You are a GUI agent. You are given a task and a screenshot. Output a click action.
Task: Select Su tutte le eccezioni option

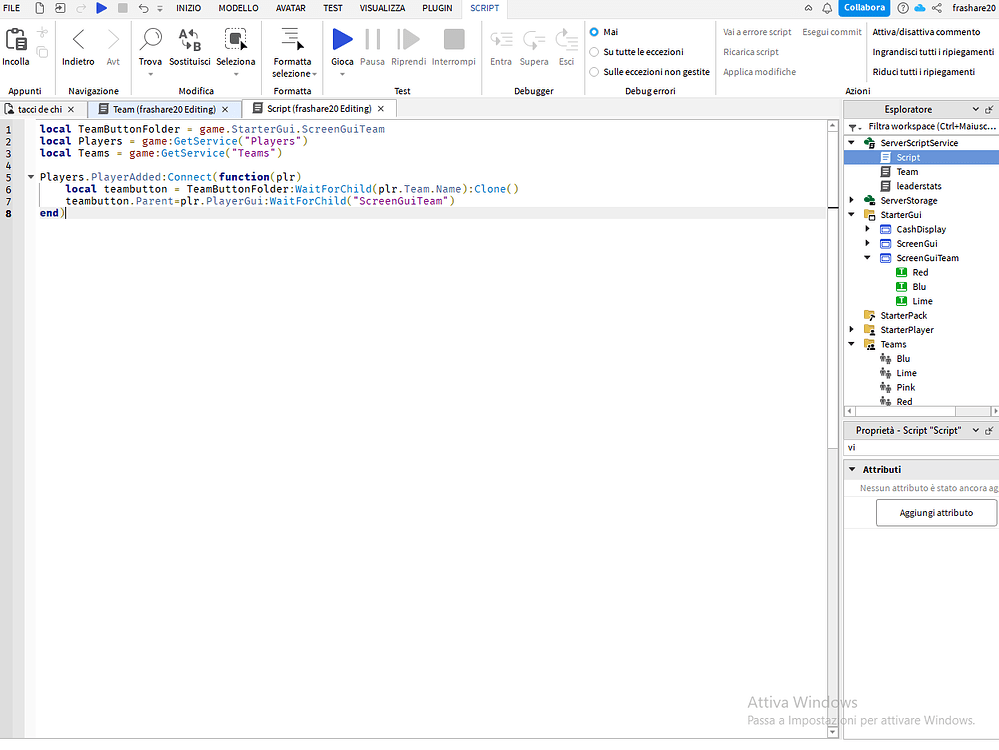coord(594,52)
